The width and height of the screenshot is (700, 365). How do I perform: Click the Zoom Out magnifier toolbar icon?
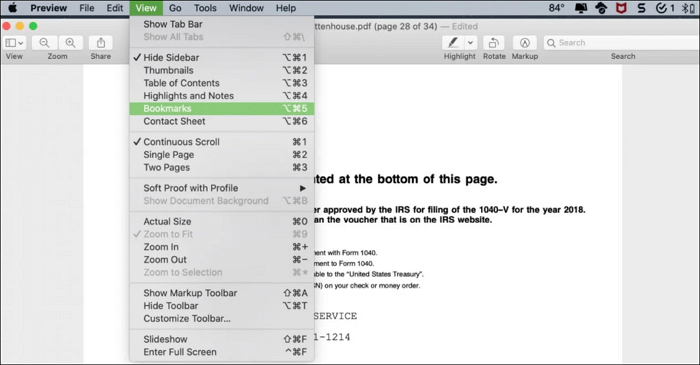click(x=44, y=43)
